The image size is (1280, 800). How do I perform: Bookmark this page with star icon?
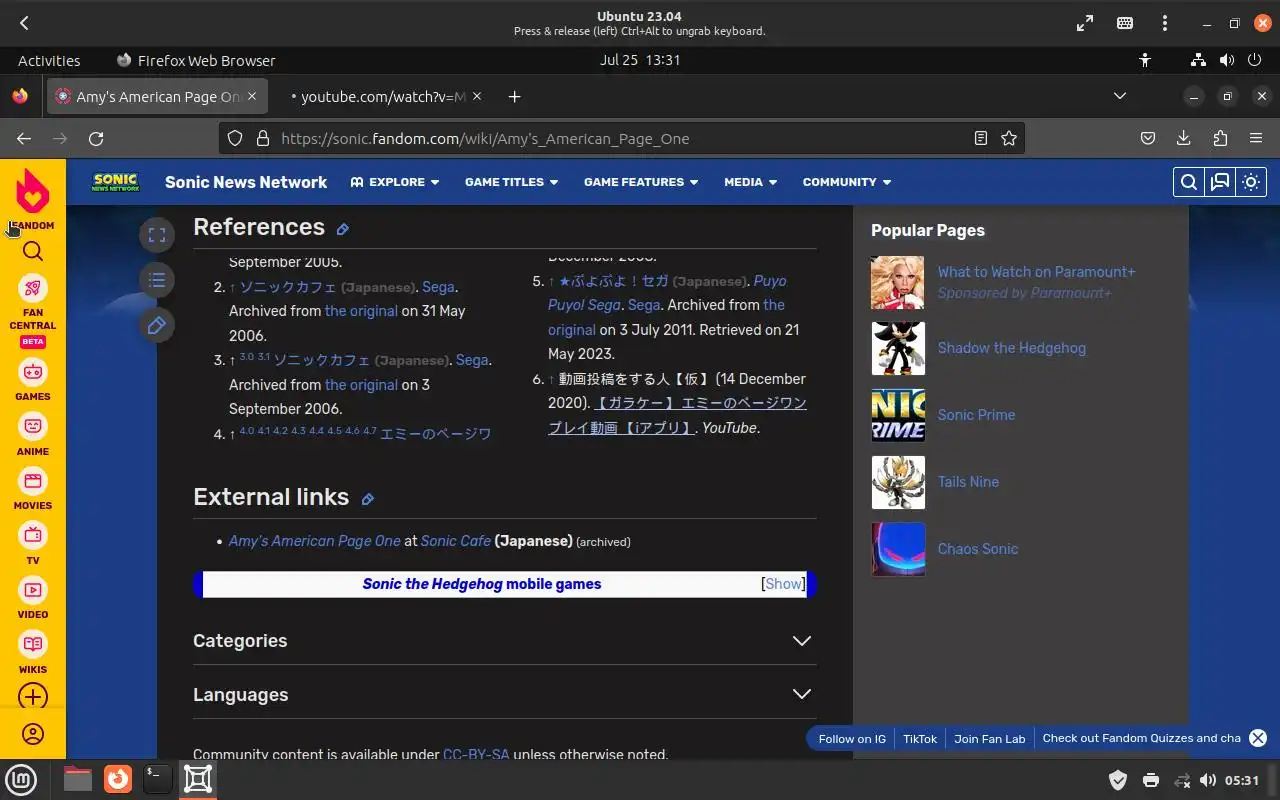[x=1009, y=139]
